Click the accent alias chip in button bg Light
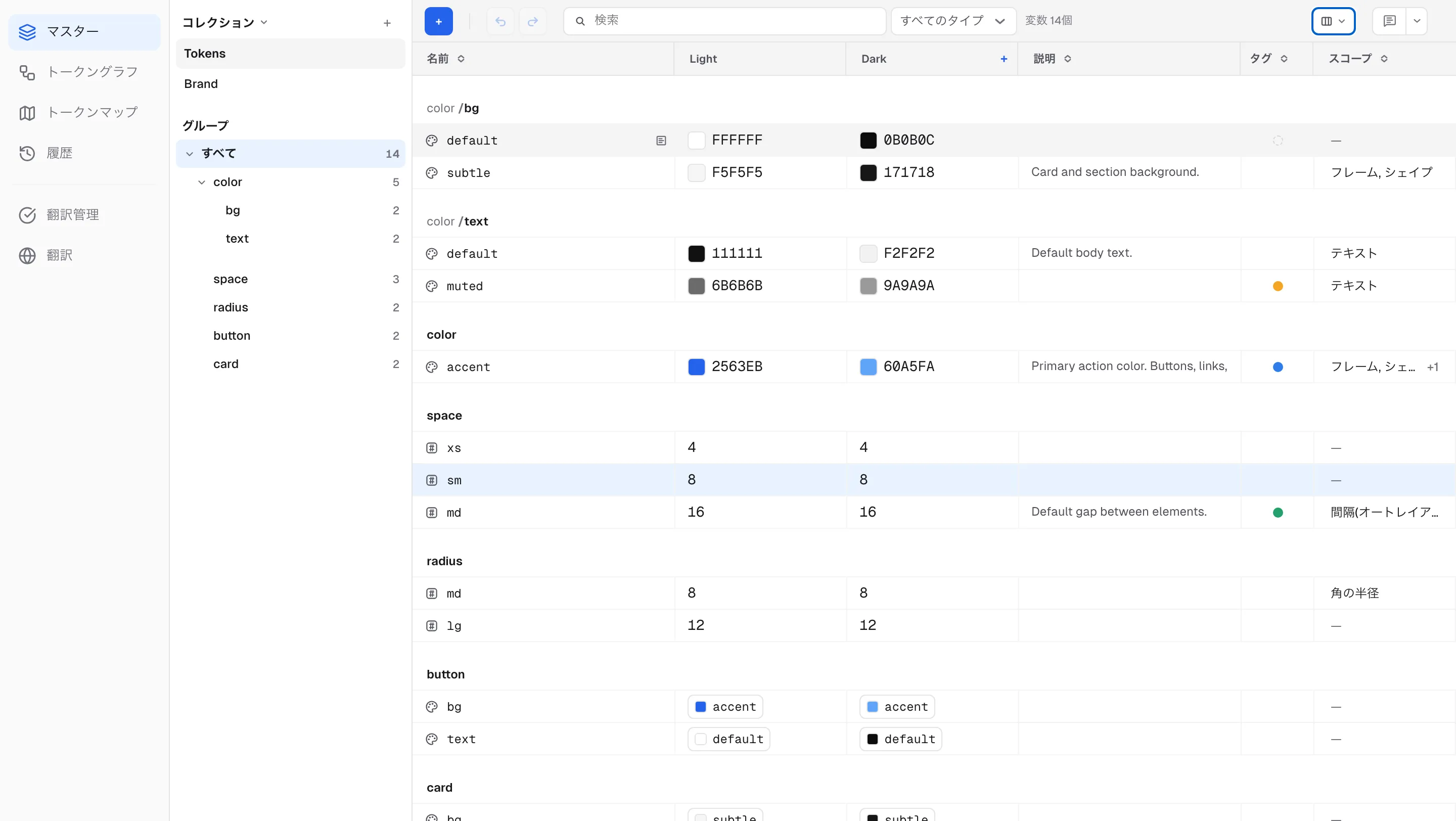Screen dimensions: 1456x821 725,707
